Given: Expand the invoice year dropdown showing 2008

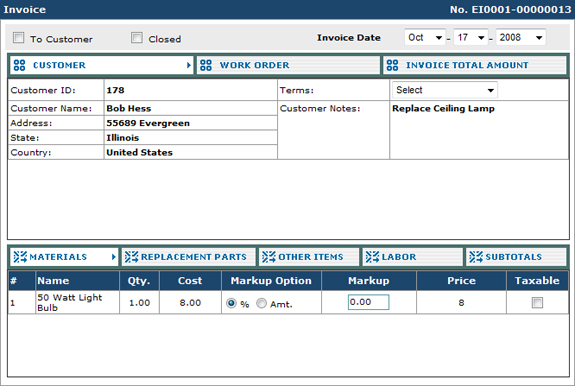Looking at the screenshot, I should click(521, 37).
